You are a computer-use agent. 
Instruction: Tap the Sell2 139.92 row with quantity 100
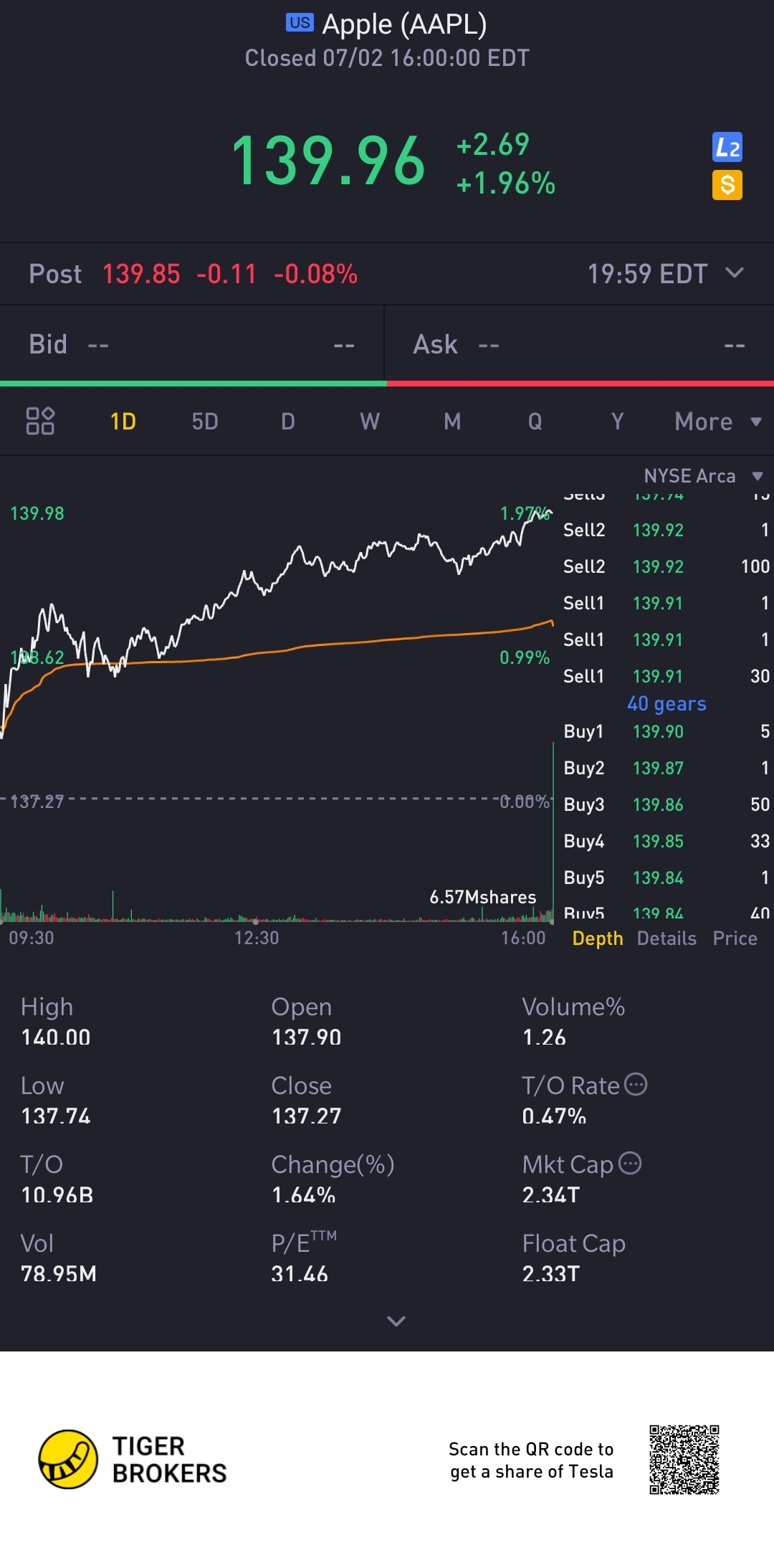(666, 566)
